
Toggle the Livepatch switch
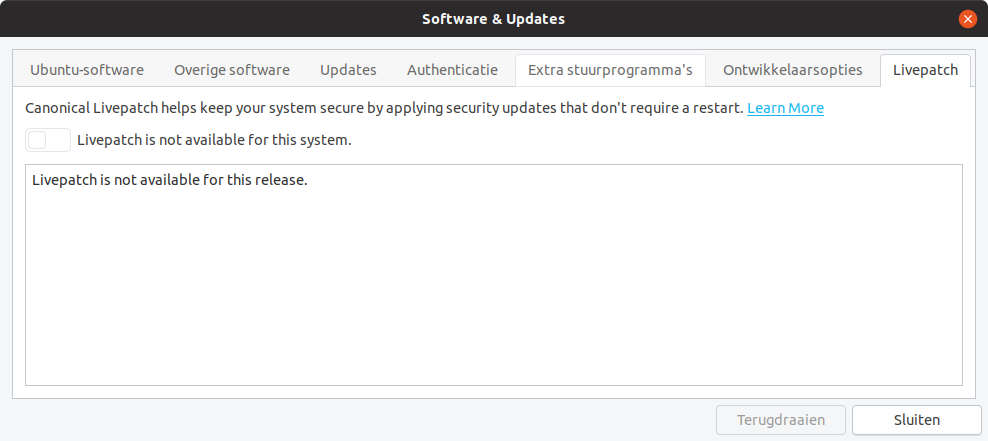click(x=48, y=140)
